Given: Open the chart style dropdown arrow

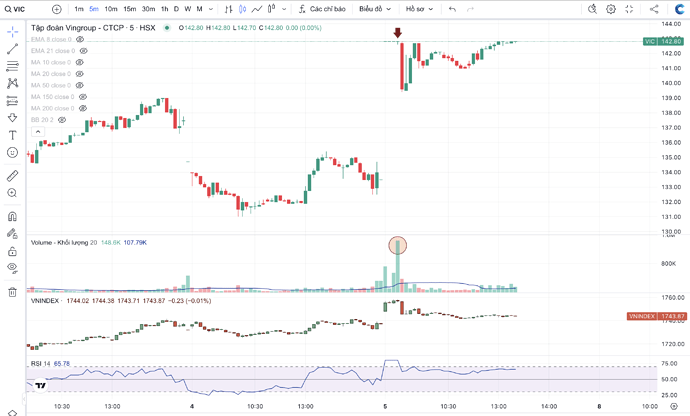Looking at the screenshot, I should tap(284, 9).
